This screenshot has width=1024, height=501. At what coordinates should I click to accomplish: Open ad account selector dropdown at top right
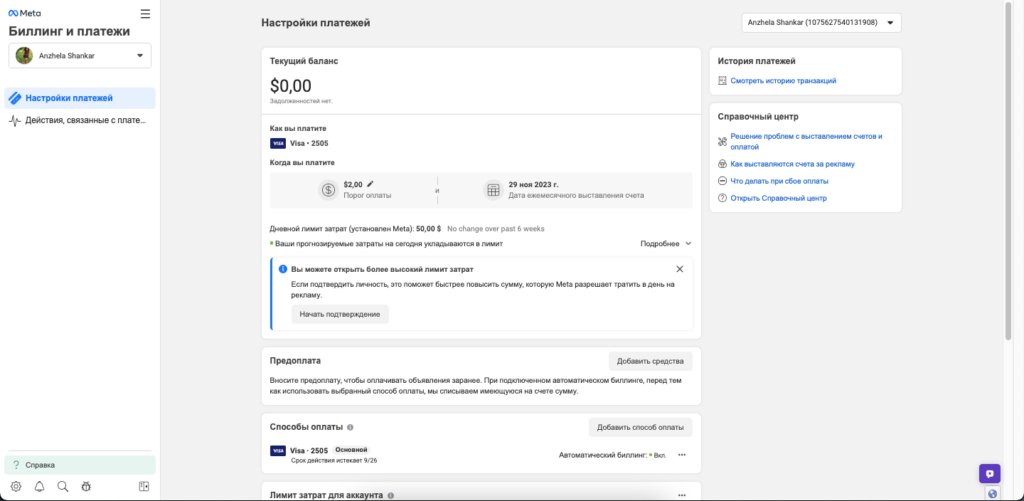pyautogui.click(x=822, y=23)
